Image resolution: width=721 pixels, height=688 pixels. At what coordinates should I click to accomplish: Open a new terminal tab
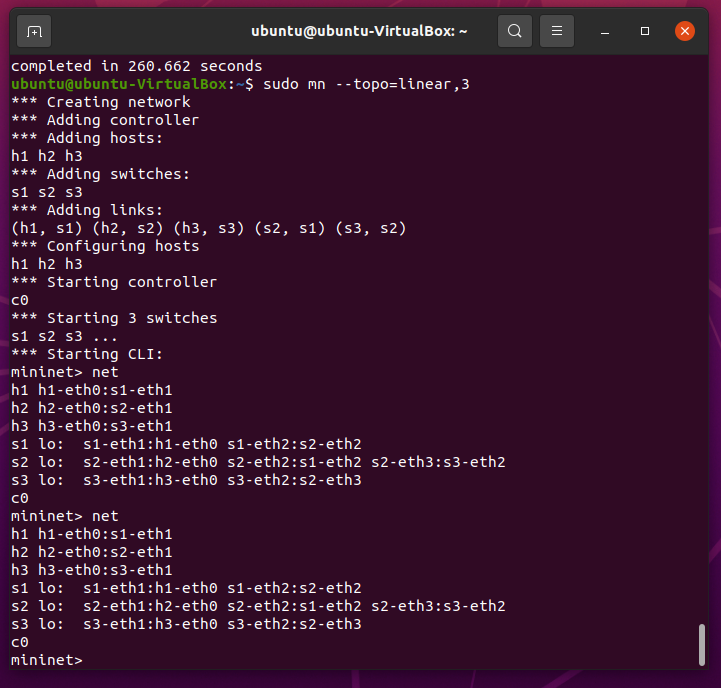tap(34, 31)
